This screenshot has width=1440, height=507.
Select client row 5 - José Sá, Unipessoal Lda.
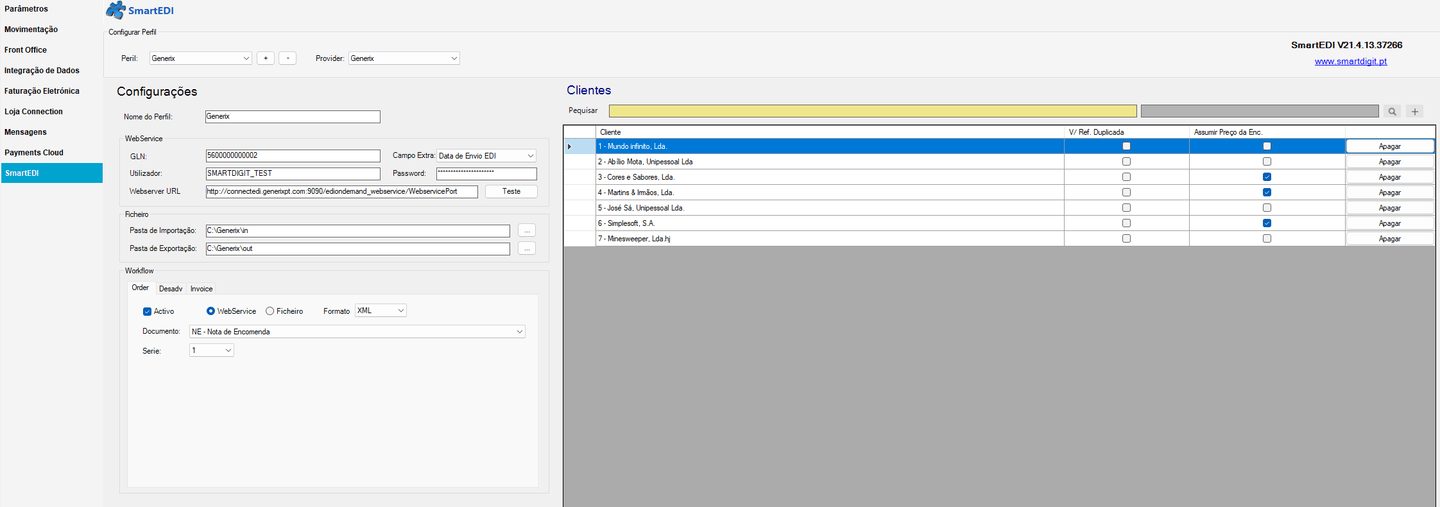[x=830, y=208]
